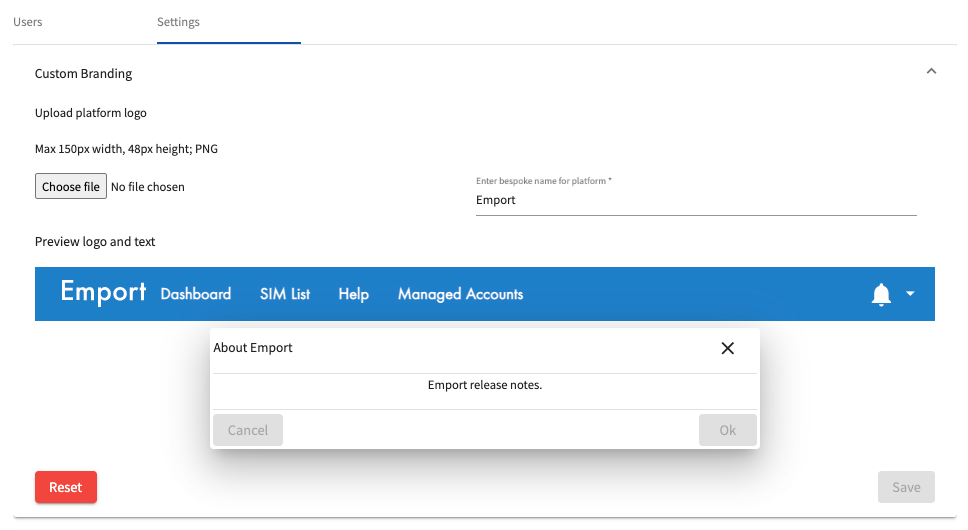
Task: Select the Settings tab
Action: point(178,22)
